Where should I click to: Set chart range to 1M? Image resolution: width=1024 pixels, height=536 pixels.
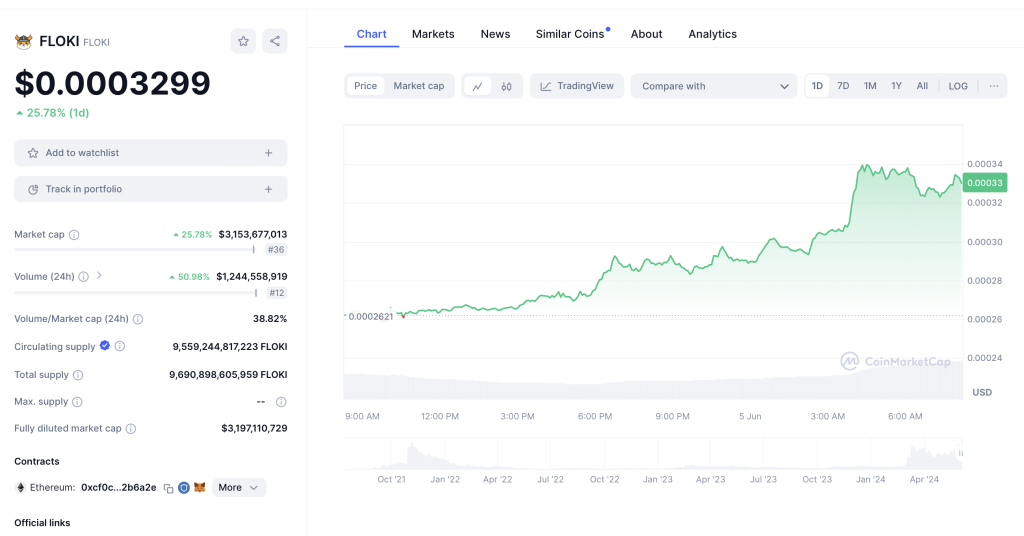870,86
